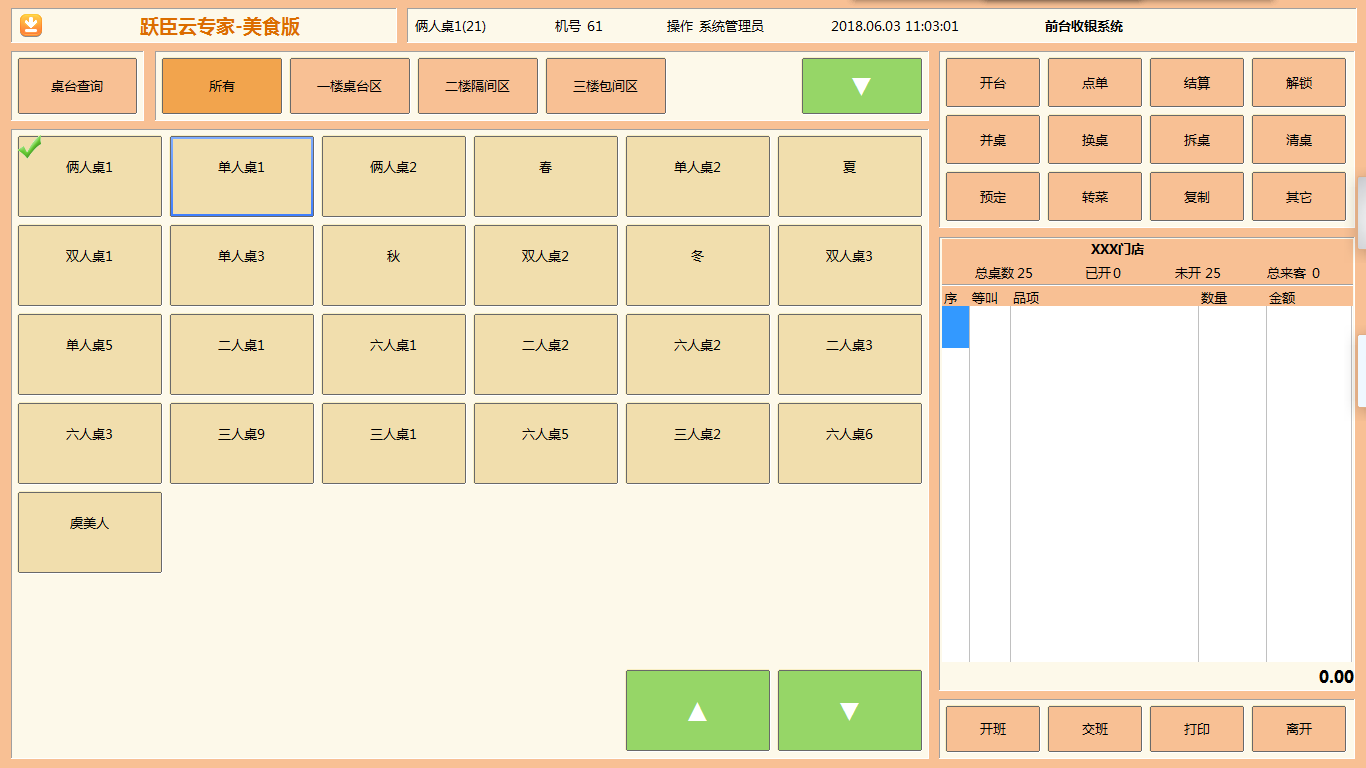
Task: Click the green checkmark on 俩人桌1
Action: coord(30,147)
